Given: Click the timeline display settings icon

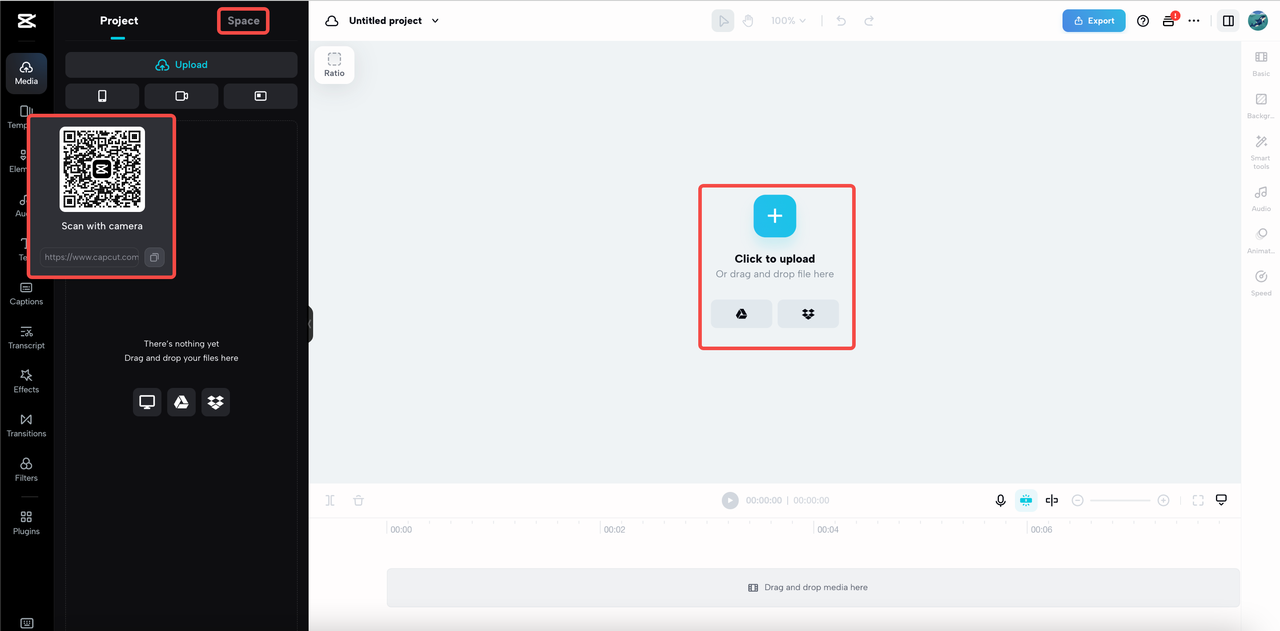Looking at the screenshot, I should pos(1222,500).
